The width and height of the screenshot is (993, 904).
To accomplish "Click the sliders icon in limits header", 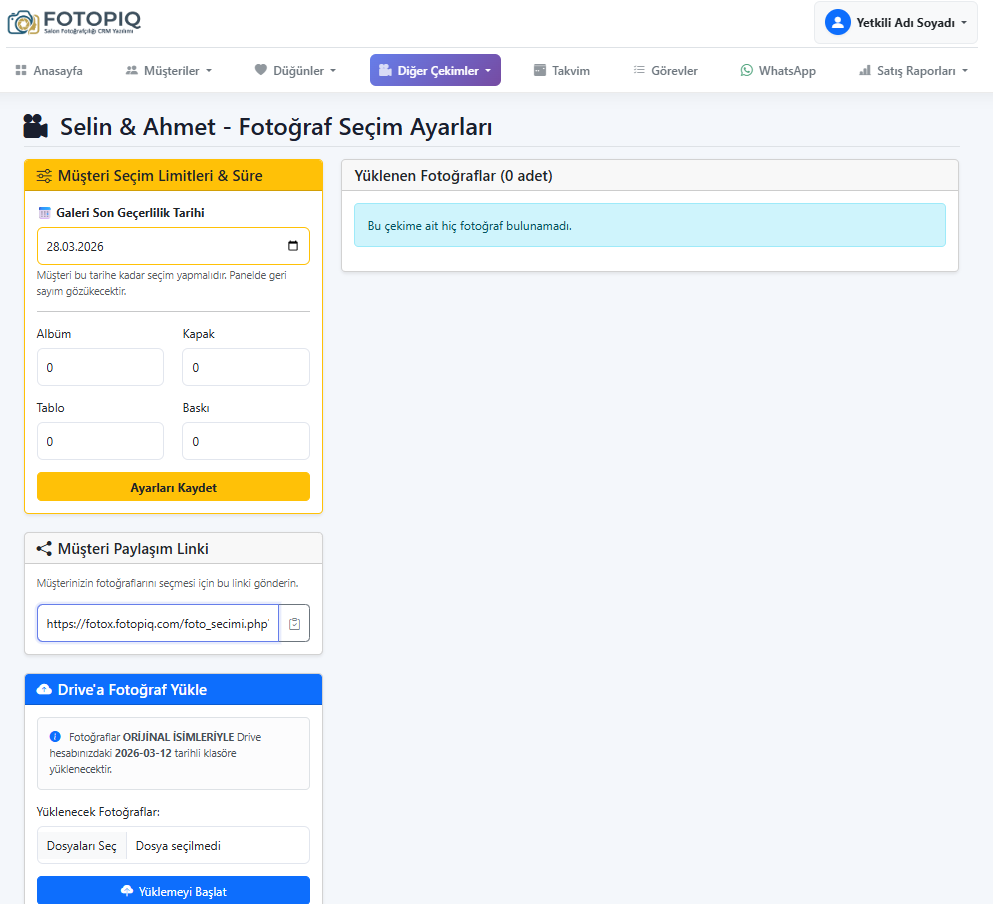I will point(44,176).
